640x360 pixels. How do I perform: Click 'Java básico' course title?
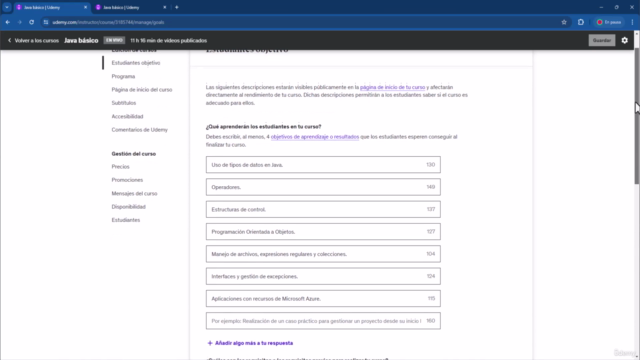[81, 40]
